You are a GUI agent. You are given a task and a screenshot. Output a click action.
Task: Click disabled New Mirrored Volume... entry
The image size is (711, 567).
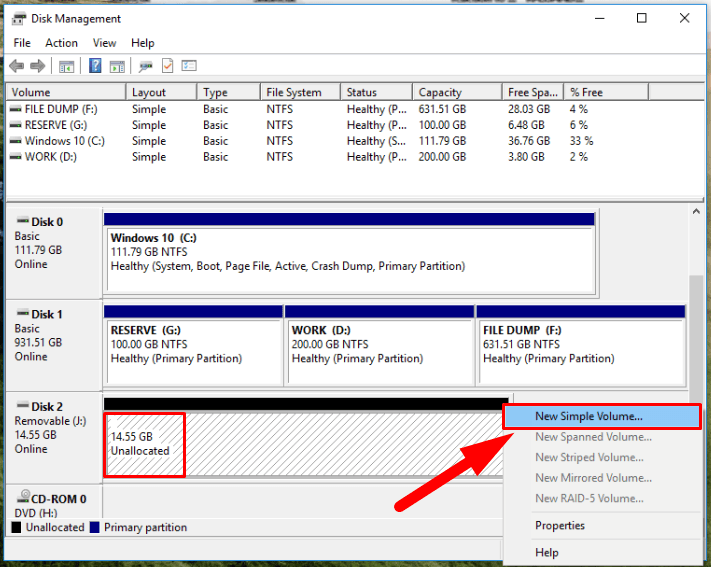click(602, 478)
